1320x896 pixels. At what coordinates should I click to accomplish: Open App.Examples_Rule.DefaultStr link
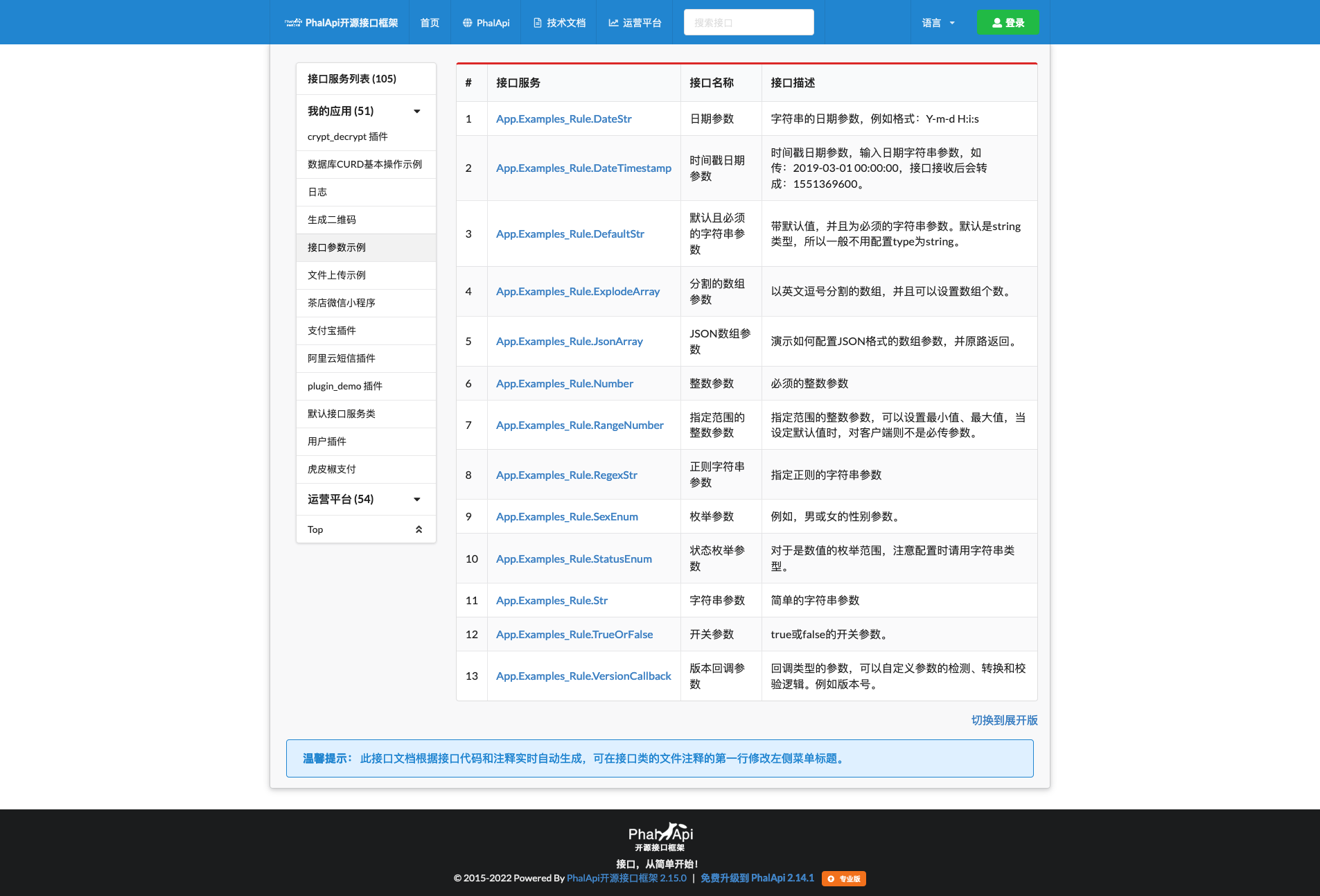point(570,234)
